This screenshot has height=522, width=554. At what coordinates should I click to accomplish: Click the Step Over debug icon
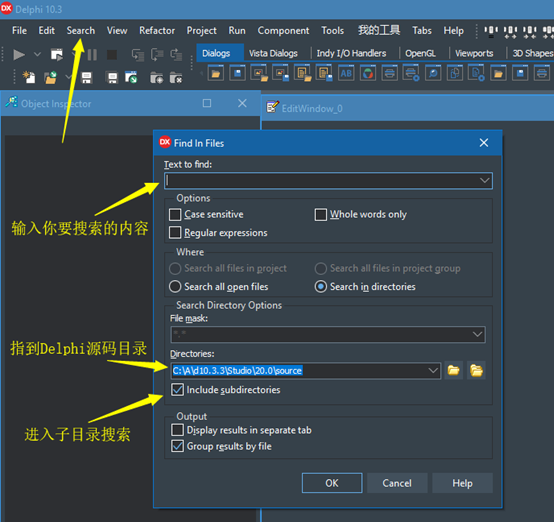(157, 55)
